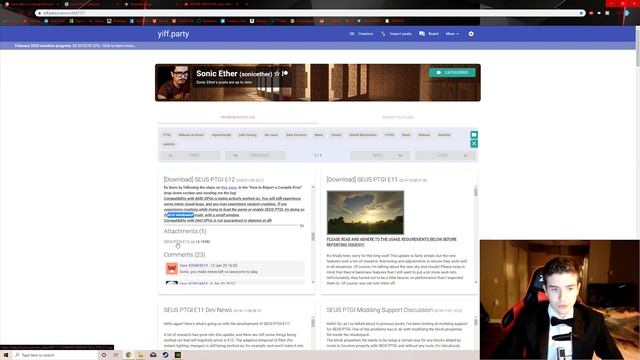Open the SEUS PTGI E12 download post title
The height and width of the screenshot is (360, 640).
point(199,180)
